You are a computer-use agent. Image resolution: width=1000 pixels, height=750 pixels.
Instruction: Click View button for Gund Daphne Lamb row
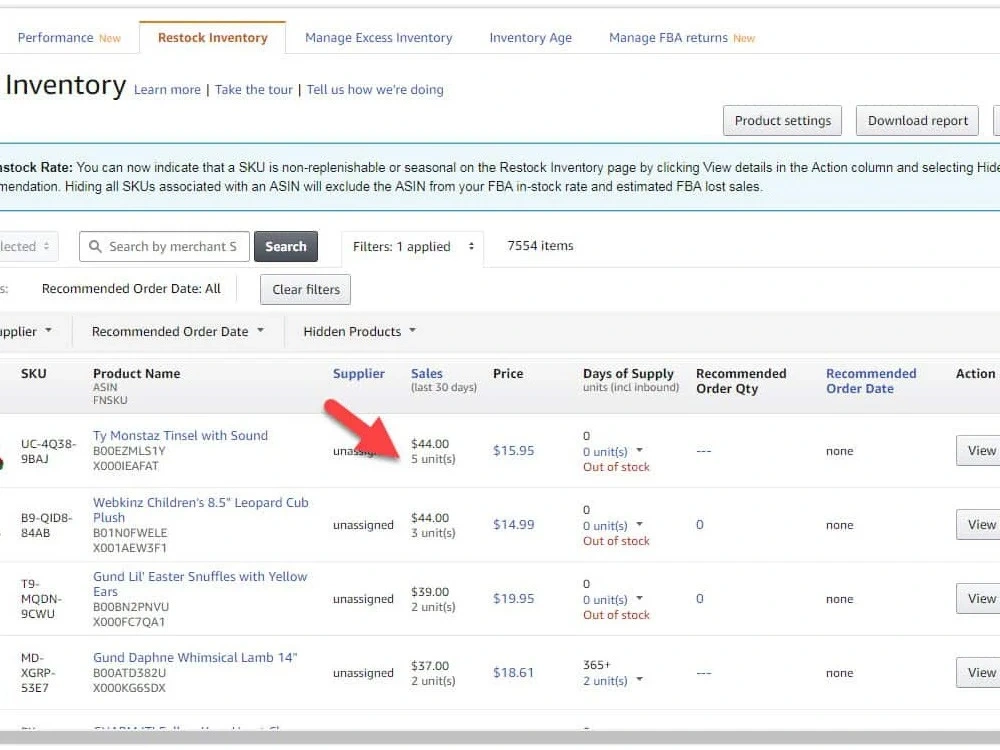pyautogui.click(x=978, y=673)
